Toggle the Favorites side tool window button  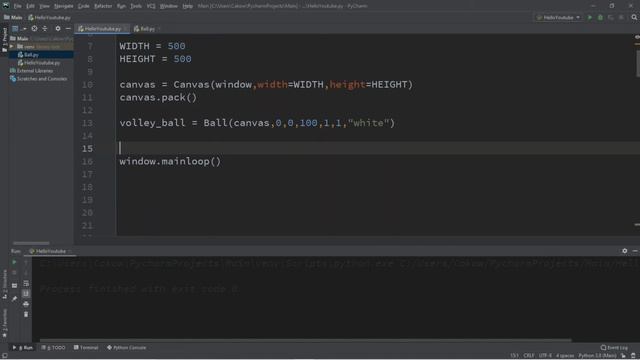4,322
